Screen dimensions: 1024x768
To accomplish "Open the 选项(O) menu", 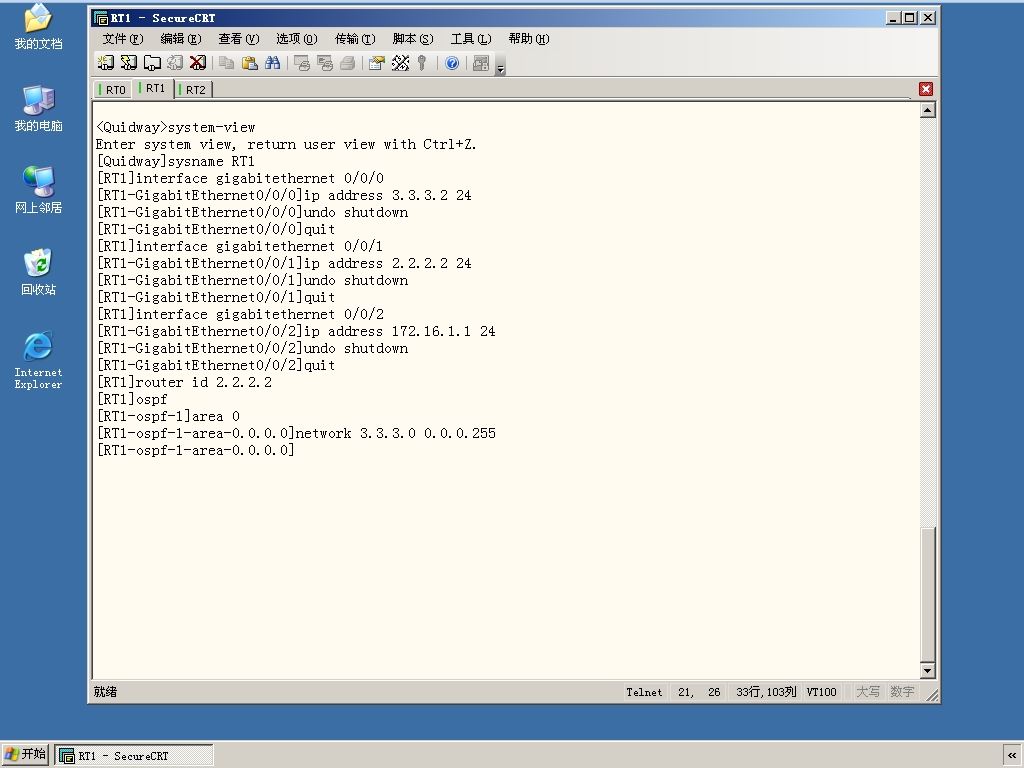I will coord(296,39).
